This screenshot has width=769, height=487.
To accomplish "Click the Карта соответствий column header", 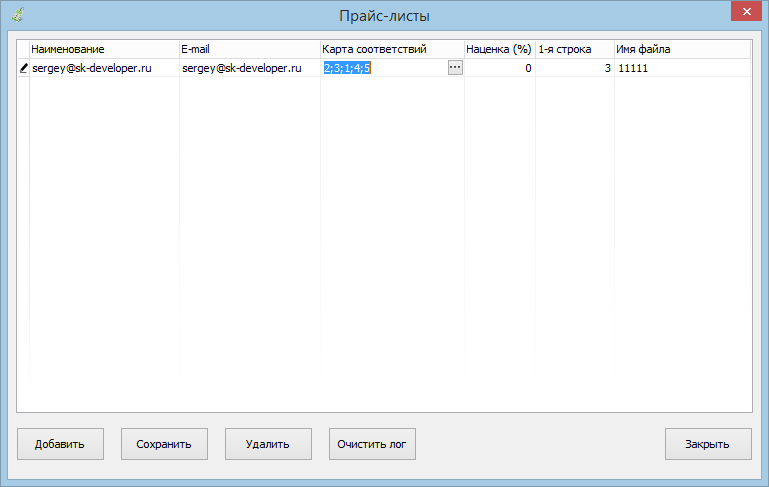I will (392, 49).
